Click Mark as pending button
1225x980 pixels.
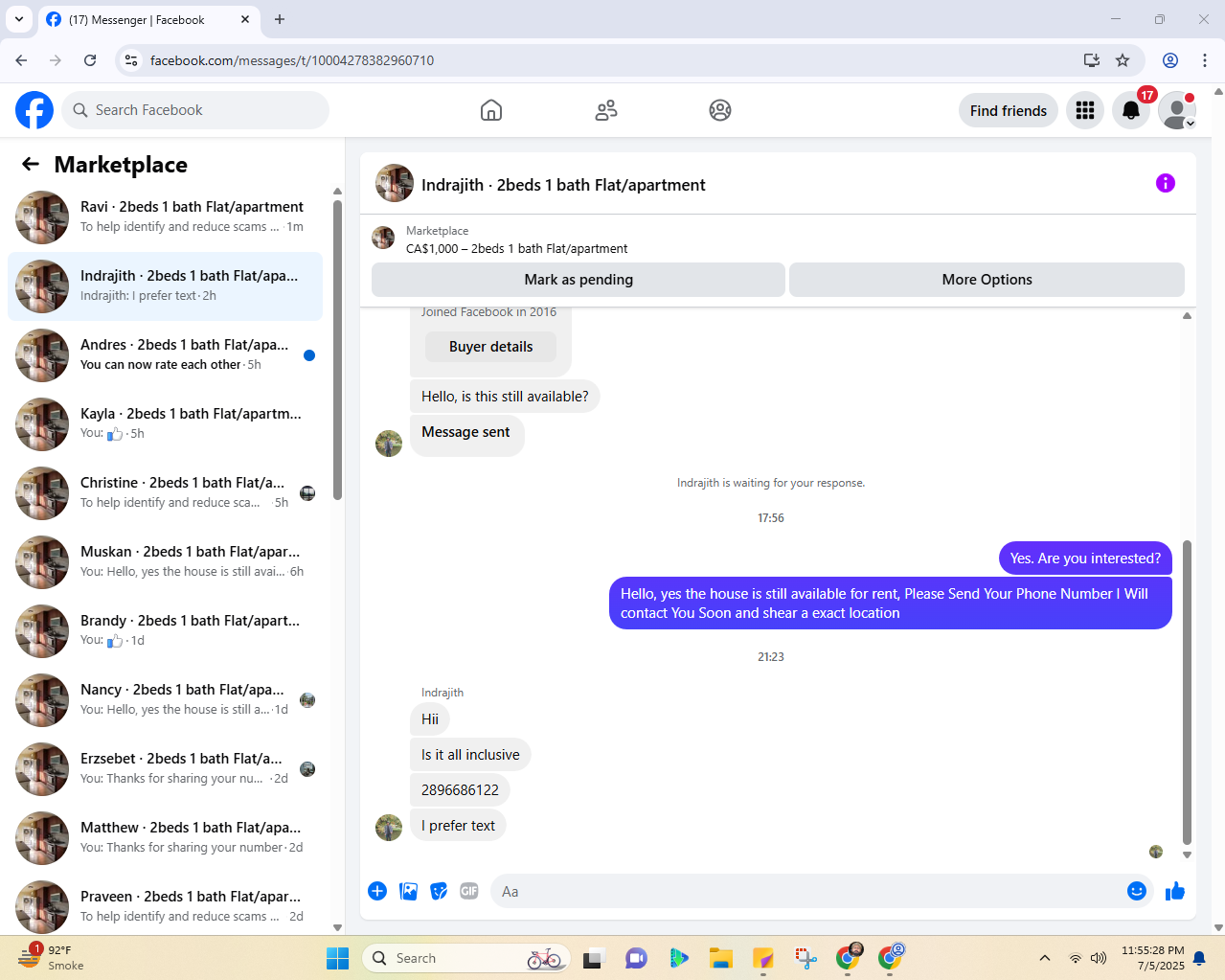(x=578, y=280)
